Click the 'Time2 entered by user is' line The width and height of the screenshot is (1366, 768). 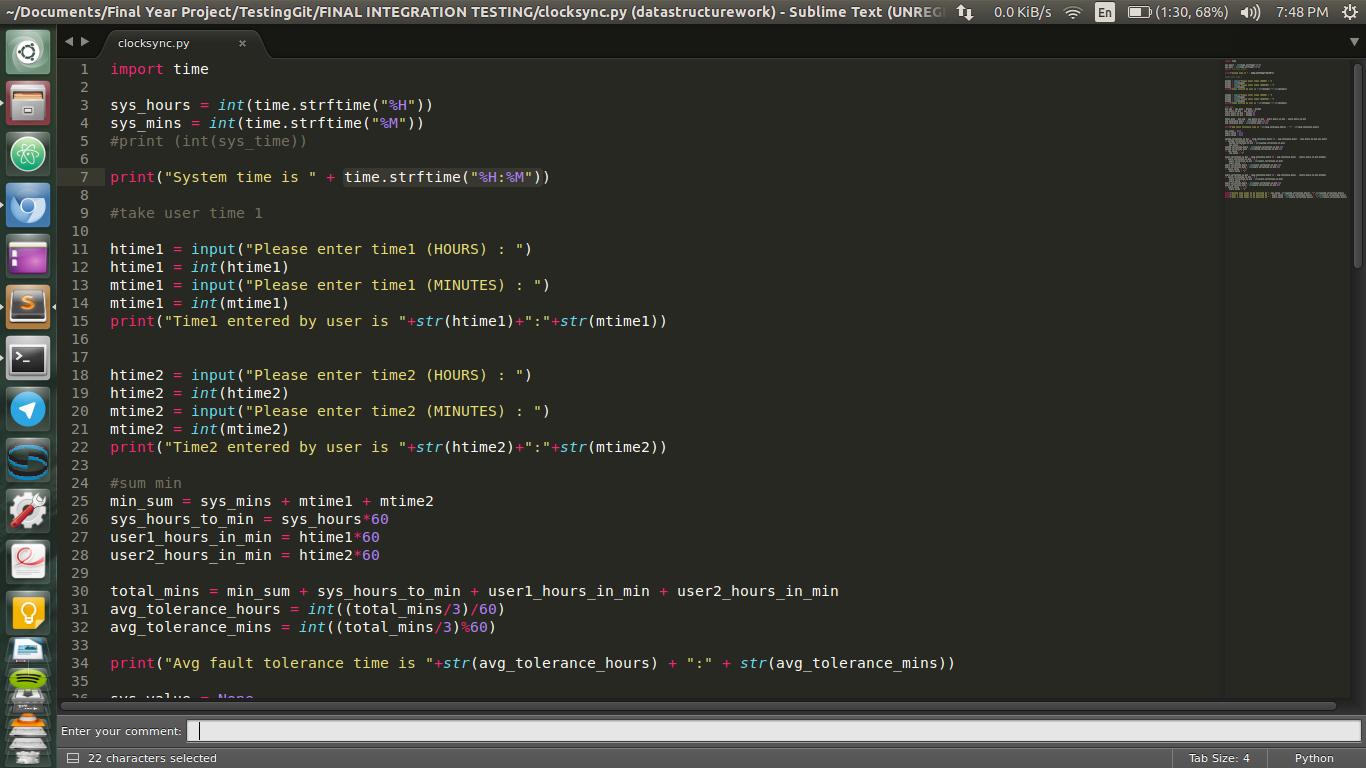coord(388,447)
